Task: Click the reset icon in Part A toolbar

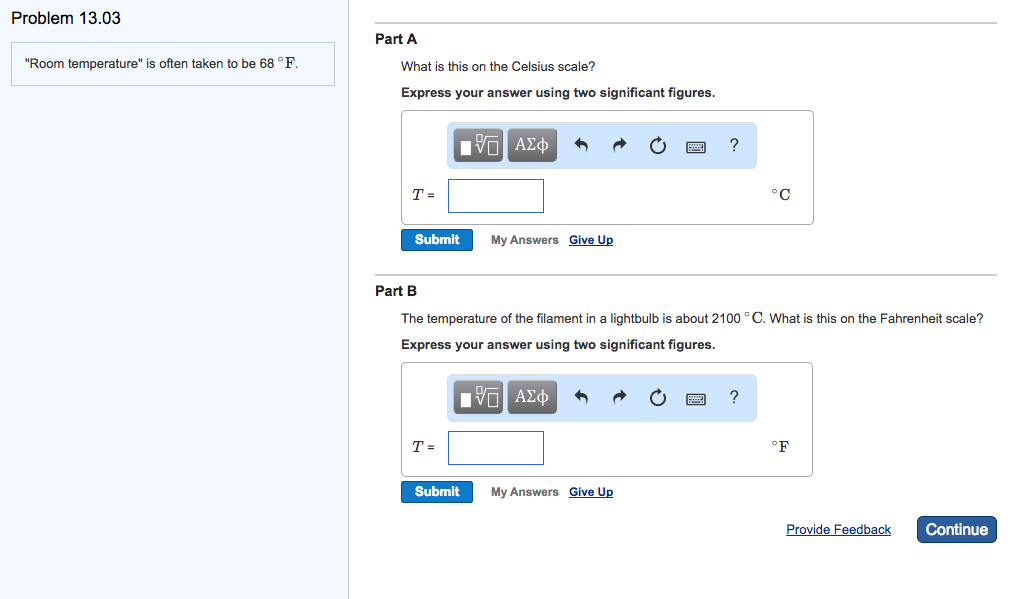Action: [657, 144]
